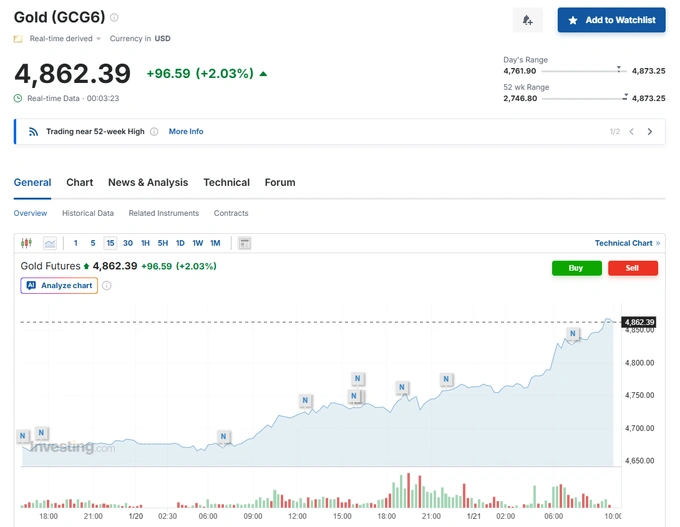Image resolution: width=680 pixels, height=527 pixels.
Task: Open the chart news/calendar overlay icon
Action: tap(244, 243)
